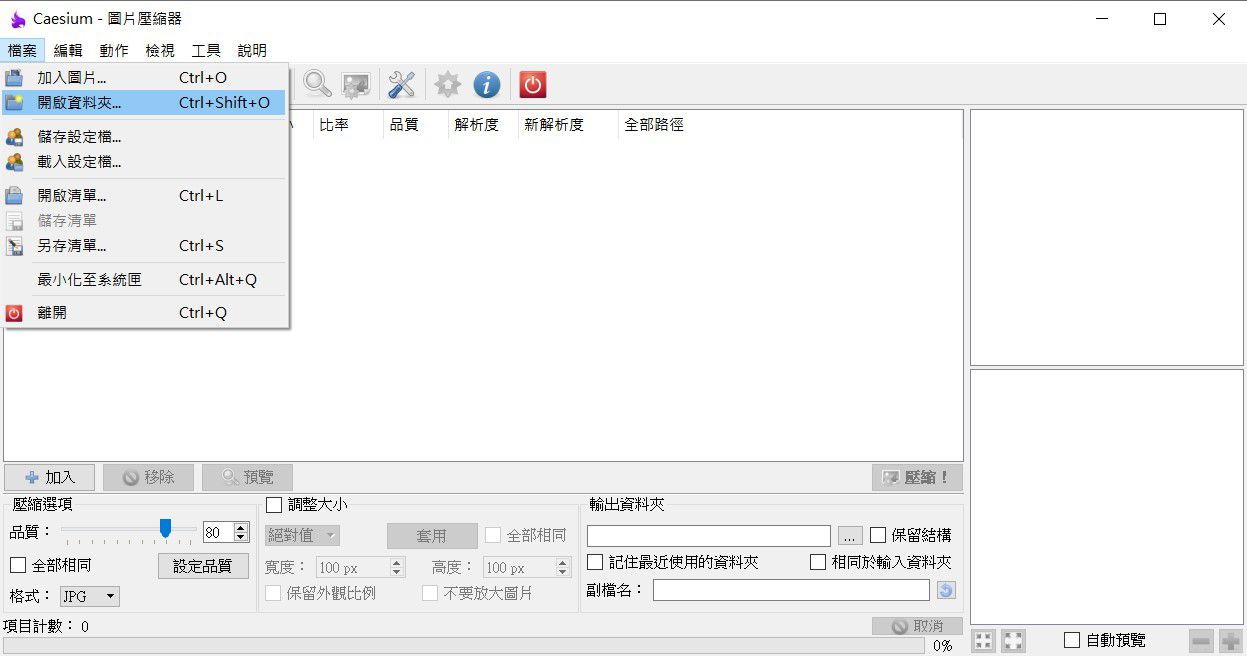Viewport: 1247px width, 656px height.
Task: Click the 高度 spinner up arrow
Action: (x=565, y=563)
